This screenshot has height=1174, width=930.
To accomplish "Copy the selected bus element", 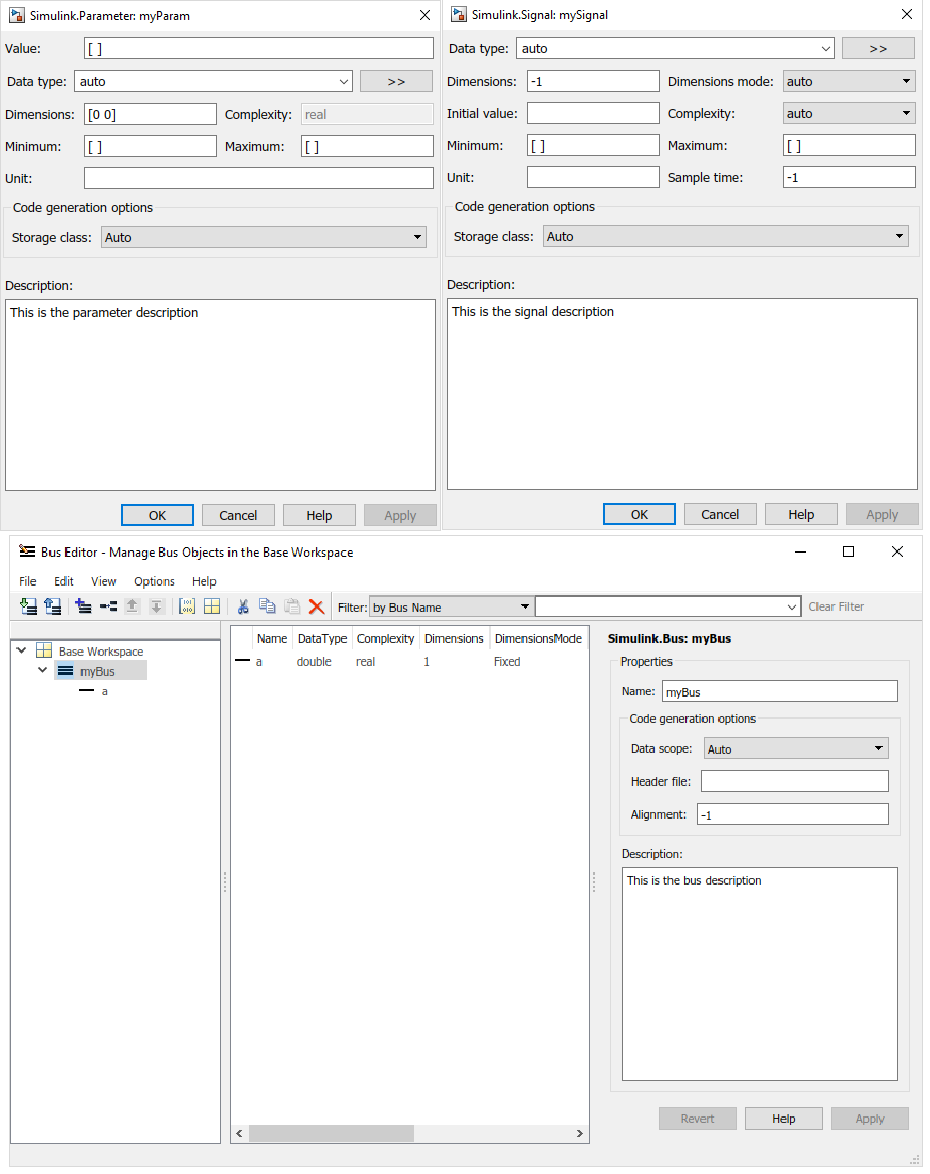I will [x=267, y=606].
